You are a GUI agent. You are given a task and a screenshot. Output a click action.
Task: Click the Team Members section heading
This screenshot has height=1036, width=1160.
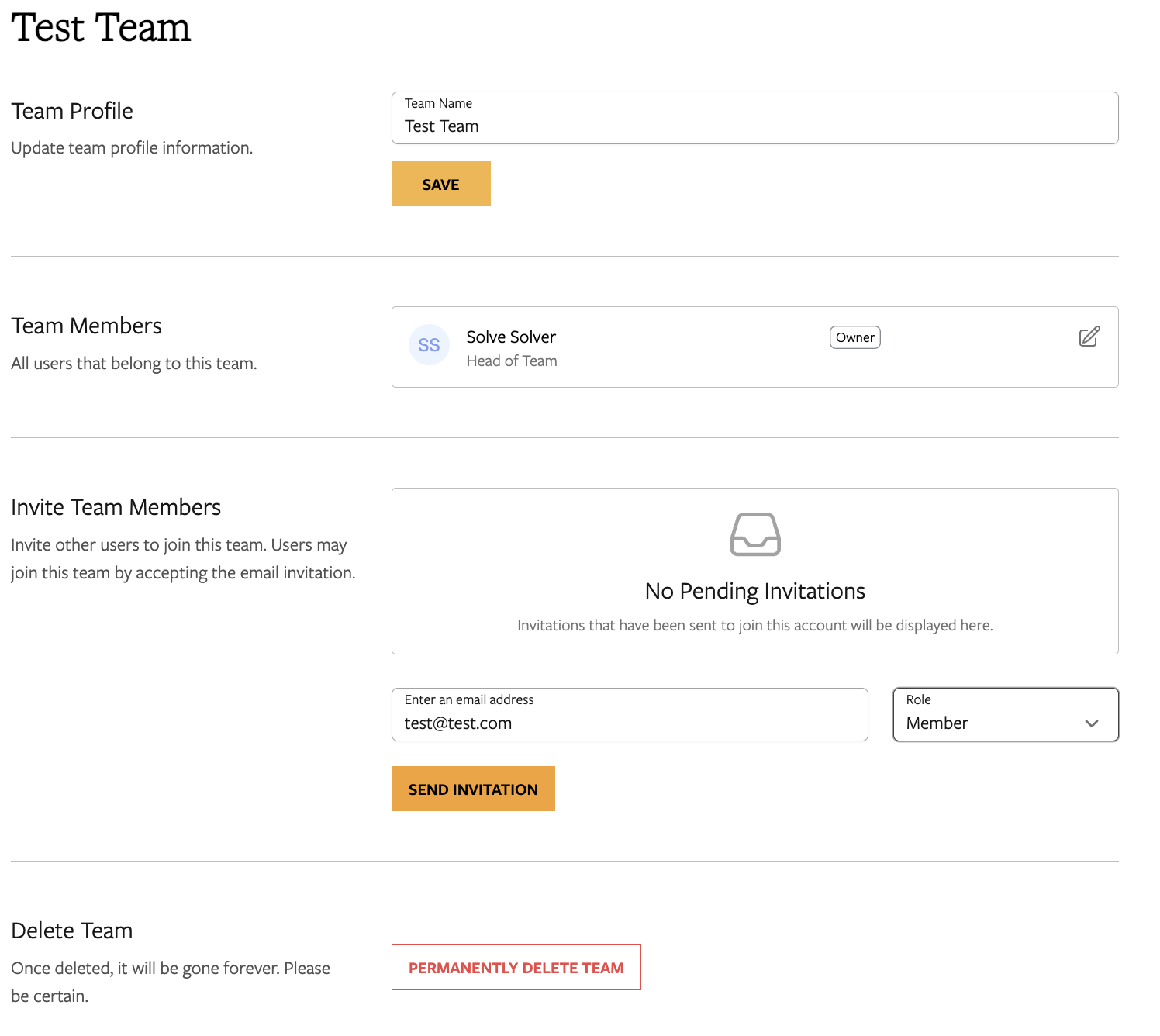click(86, 326)
